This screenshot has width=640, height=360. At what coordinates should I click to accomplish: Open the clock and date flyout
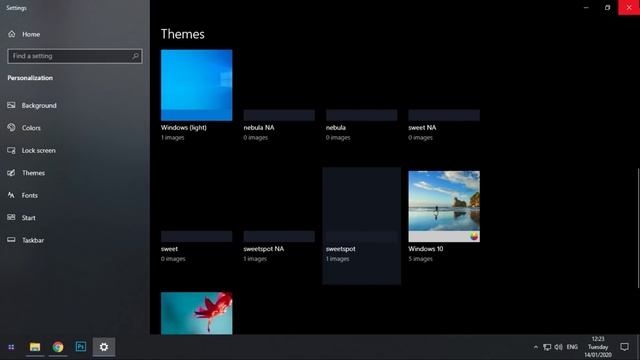click(x=598, y=347)
